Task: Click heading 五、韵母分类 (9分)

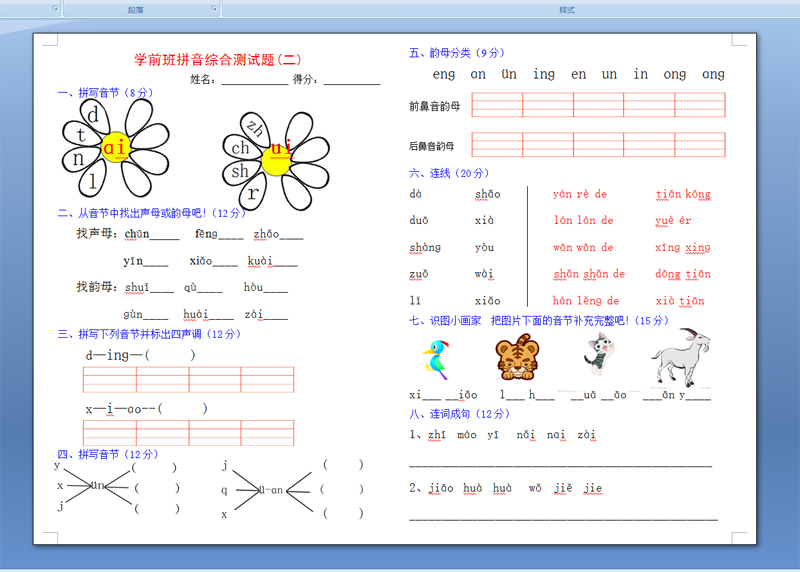Action: click(457, 53)
